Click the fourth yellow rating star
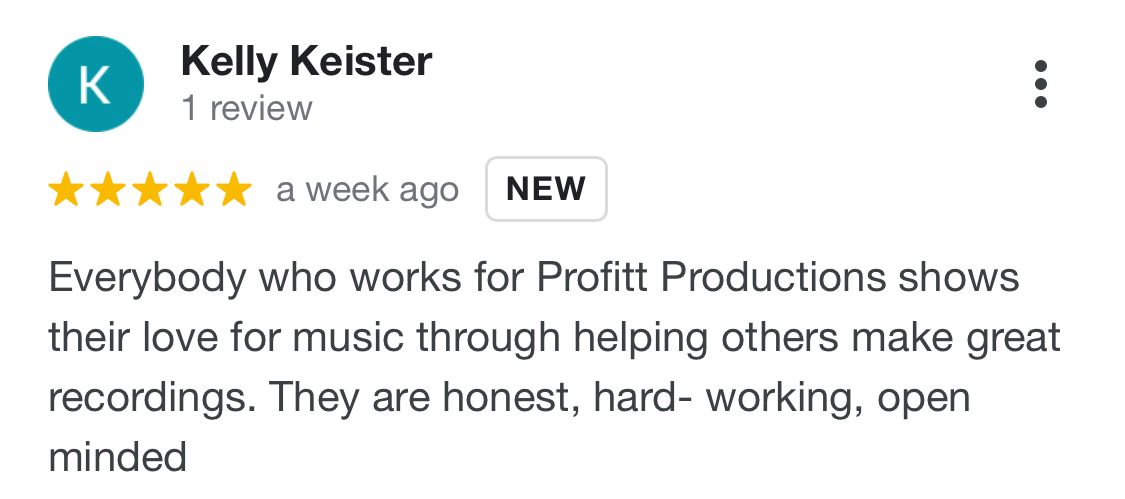Viewport: 1125px width, 499px height. point(190,189)
